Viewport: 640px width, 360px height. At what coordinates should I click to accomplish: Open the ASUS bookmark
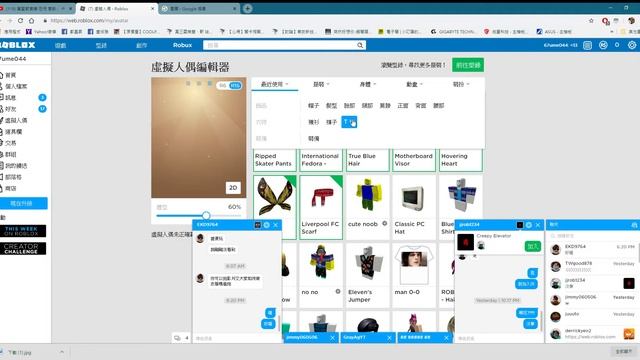[554, 31]
